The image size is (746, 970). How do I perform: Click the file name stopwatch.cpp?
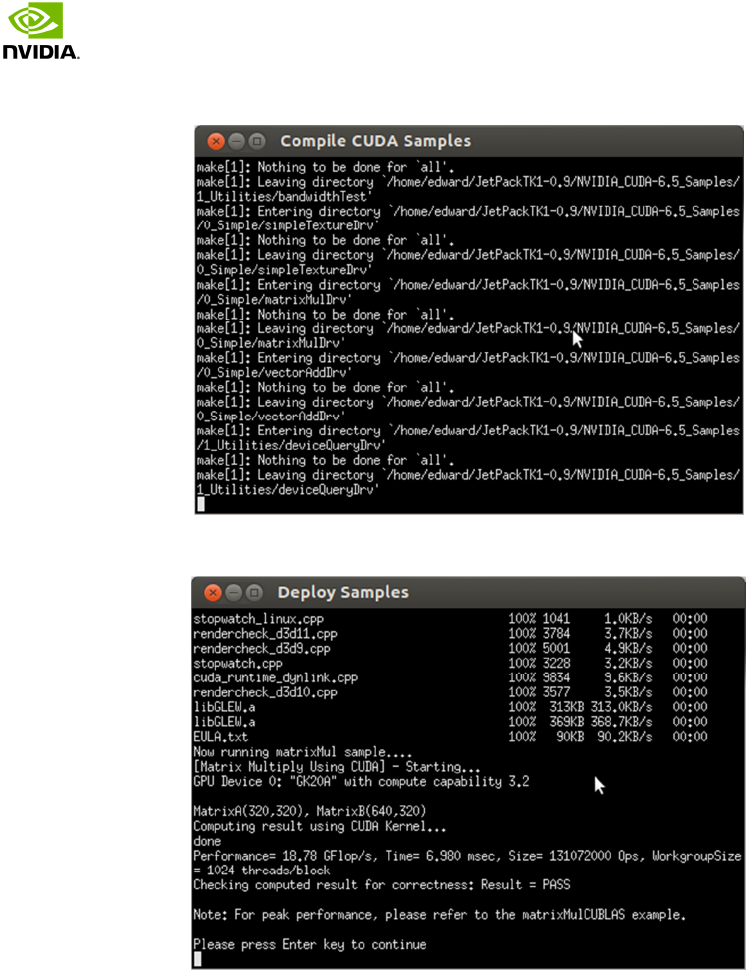click(x=238, y=663)
